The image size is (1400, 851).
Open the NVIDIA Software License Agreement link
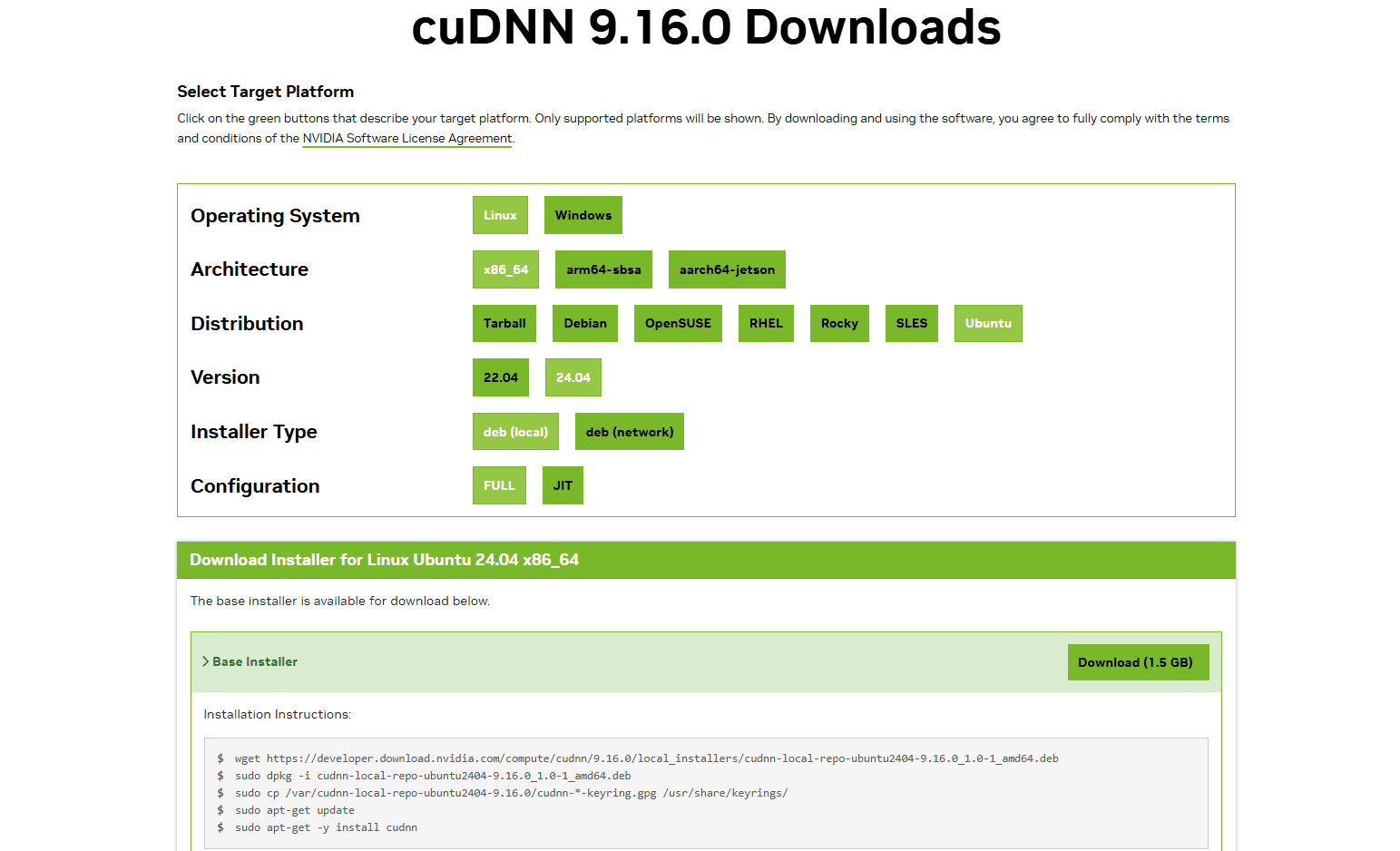point(407,139)
